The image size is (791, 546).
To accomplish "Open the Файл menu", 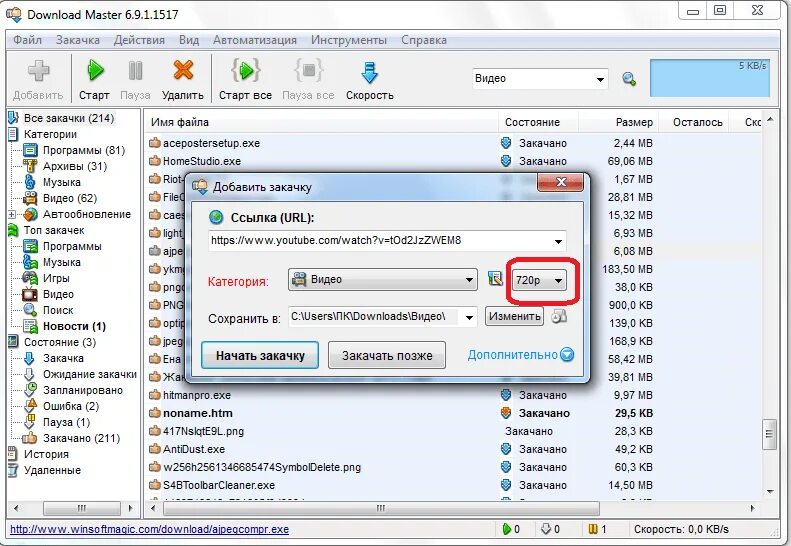I will click(x=27, y=40).
